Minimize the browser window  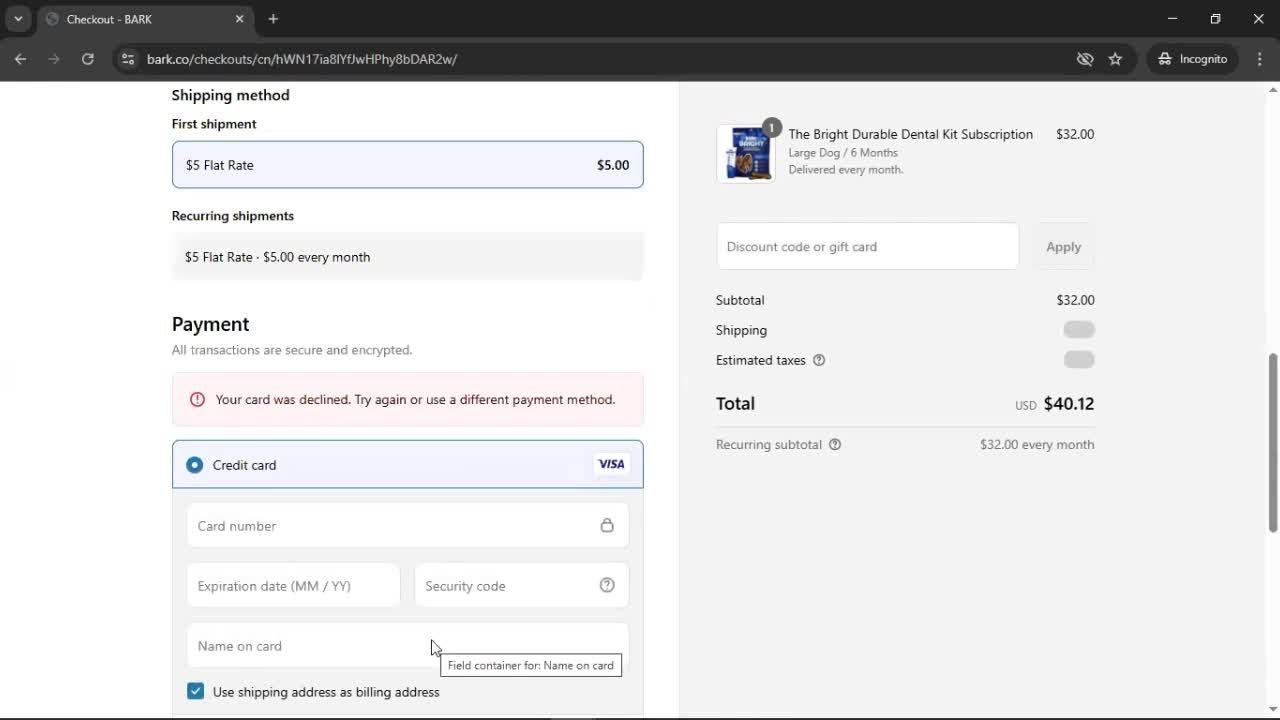point(1172,19)
